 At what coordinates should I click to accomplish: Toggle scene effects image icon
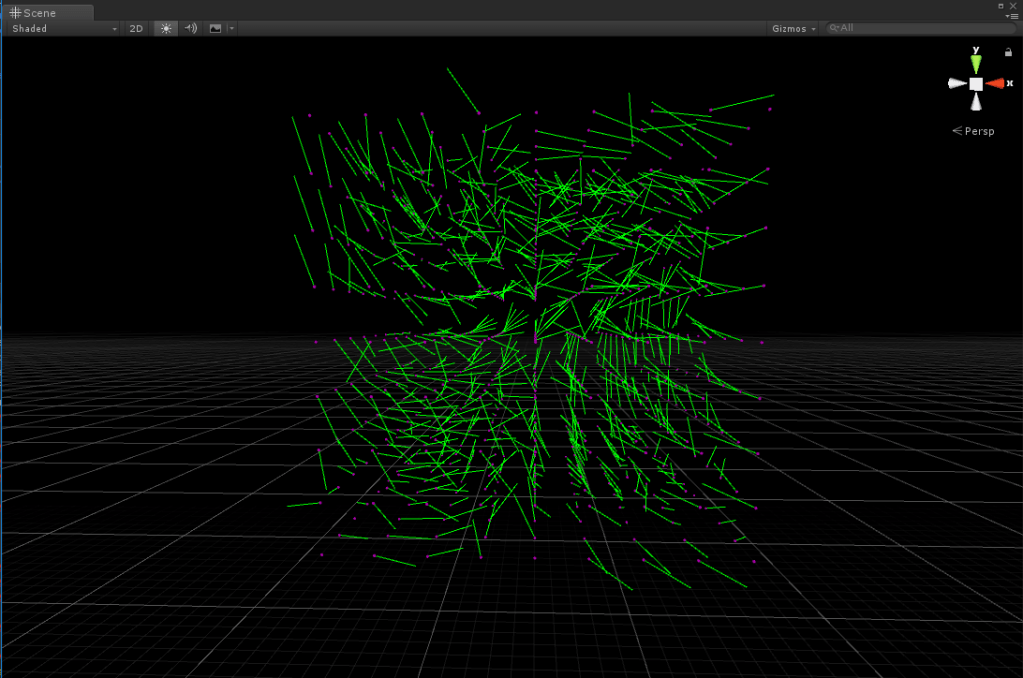215,28
